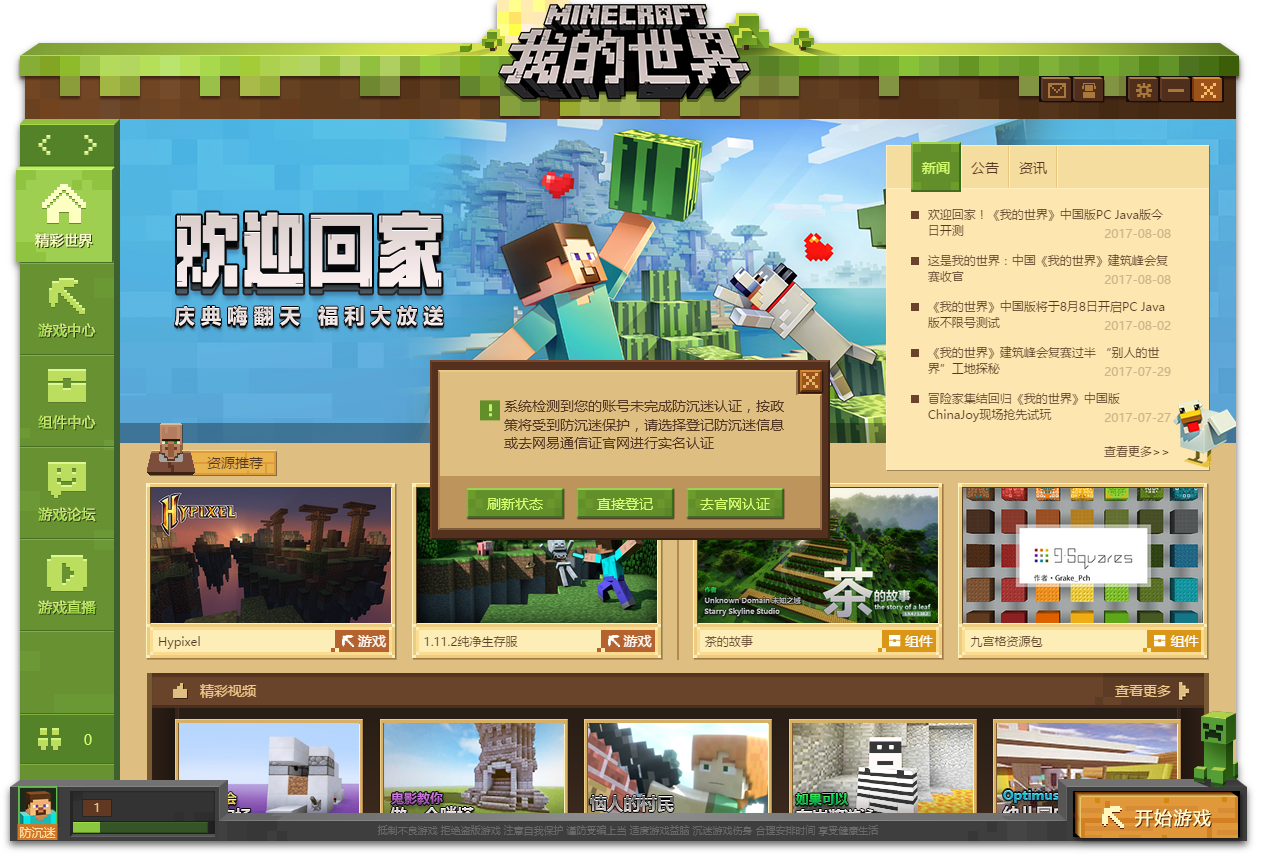1261x855 pixels.
Task: Click the 刷新状态 button in dialog
Action: click(x=515, y=504)
